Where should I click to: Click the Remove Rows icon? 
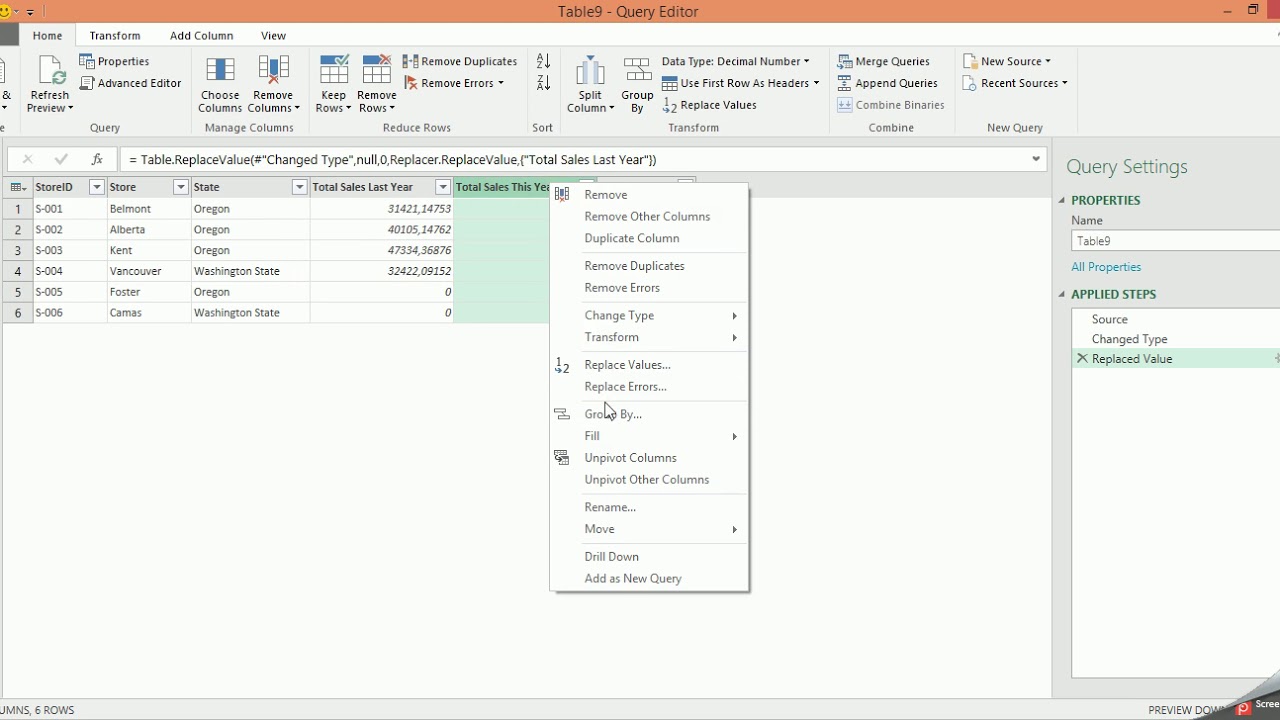[x=377, y=70]
